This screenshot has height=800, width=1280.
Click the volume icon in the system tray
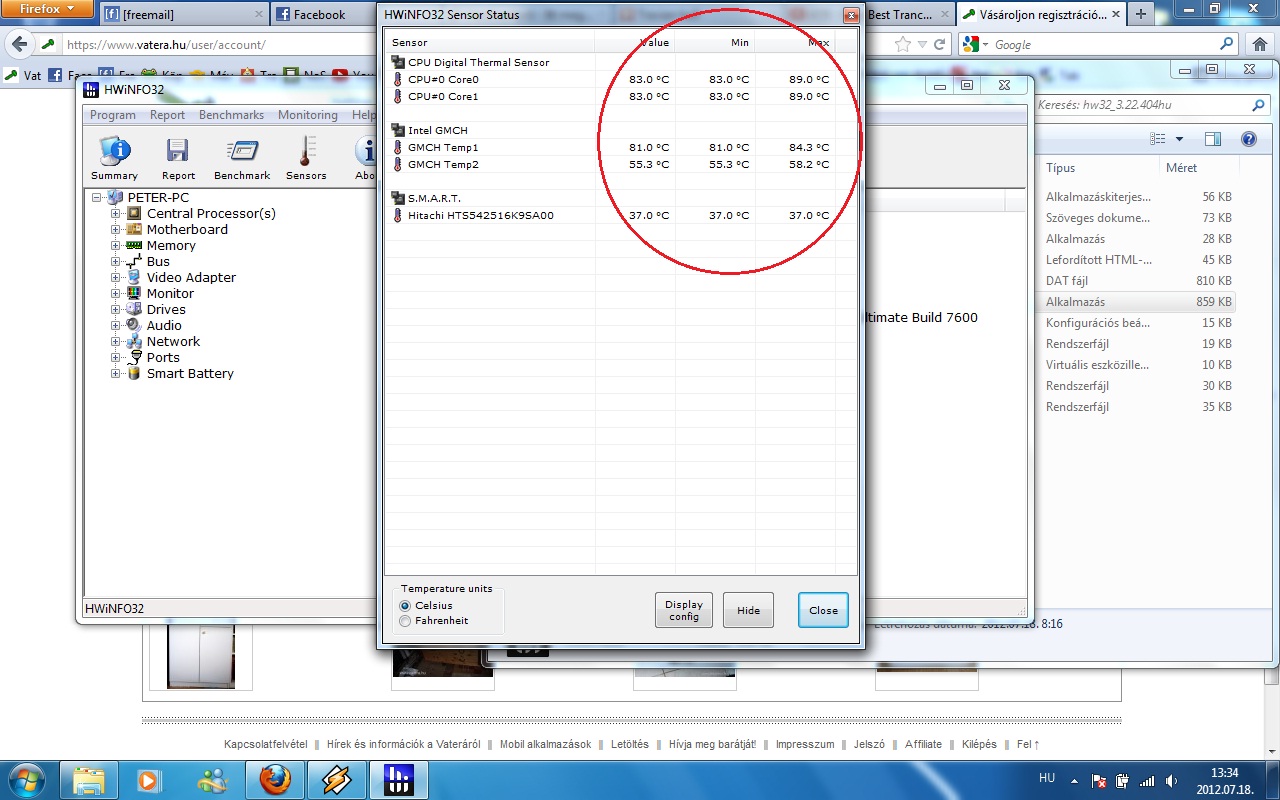tap(1171, 780)
